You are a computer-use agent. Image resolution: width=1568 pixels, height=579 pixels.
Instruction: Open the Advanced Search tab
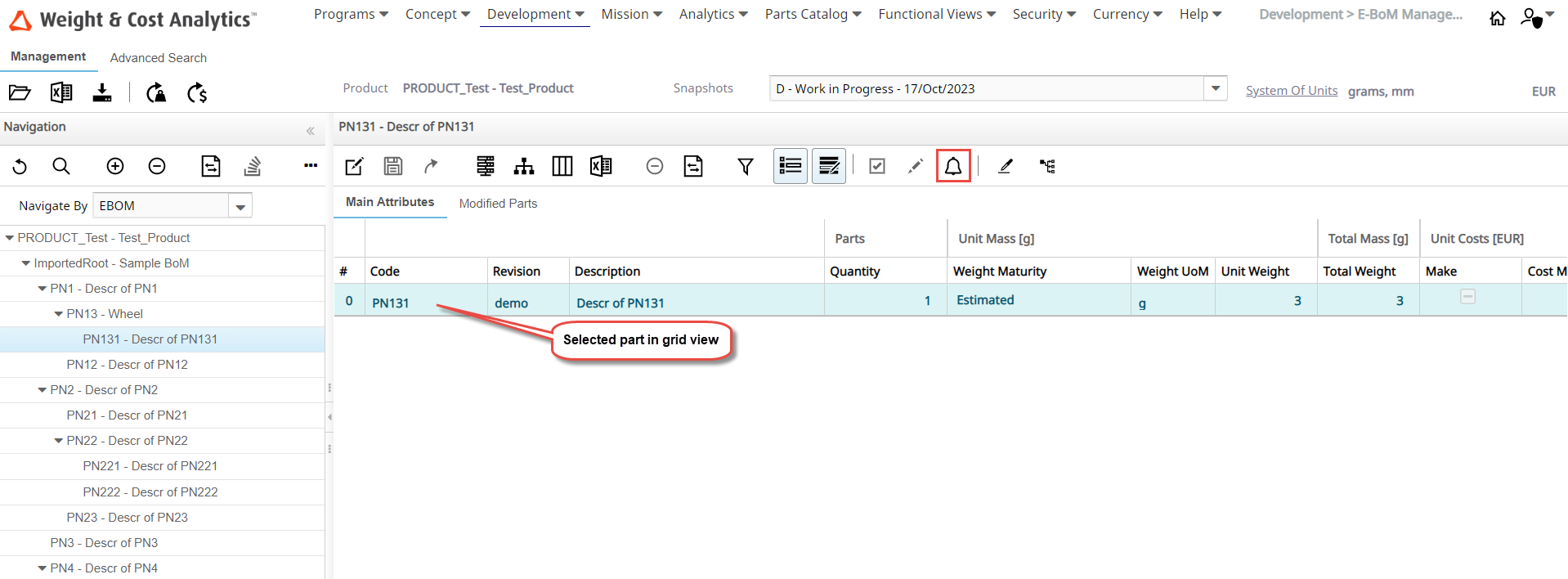click(x=158, y=58)
